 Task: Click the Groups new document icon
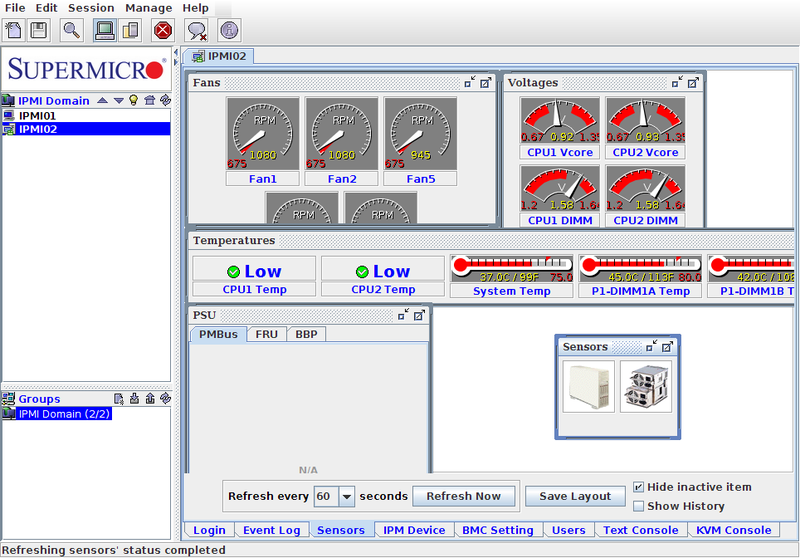[118, 398]
